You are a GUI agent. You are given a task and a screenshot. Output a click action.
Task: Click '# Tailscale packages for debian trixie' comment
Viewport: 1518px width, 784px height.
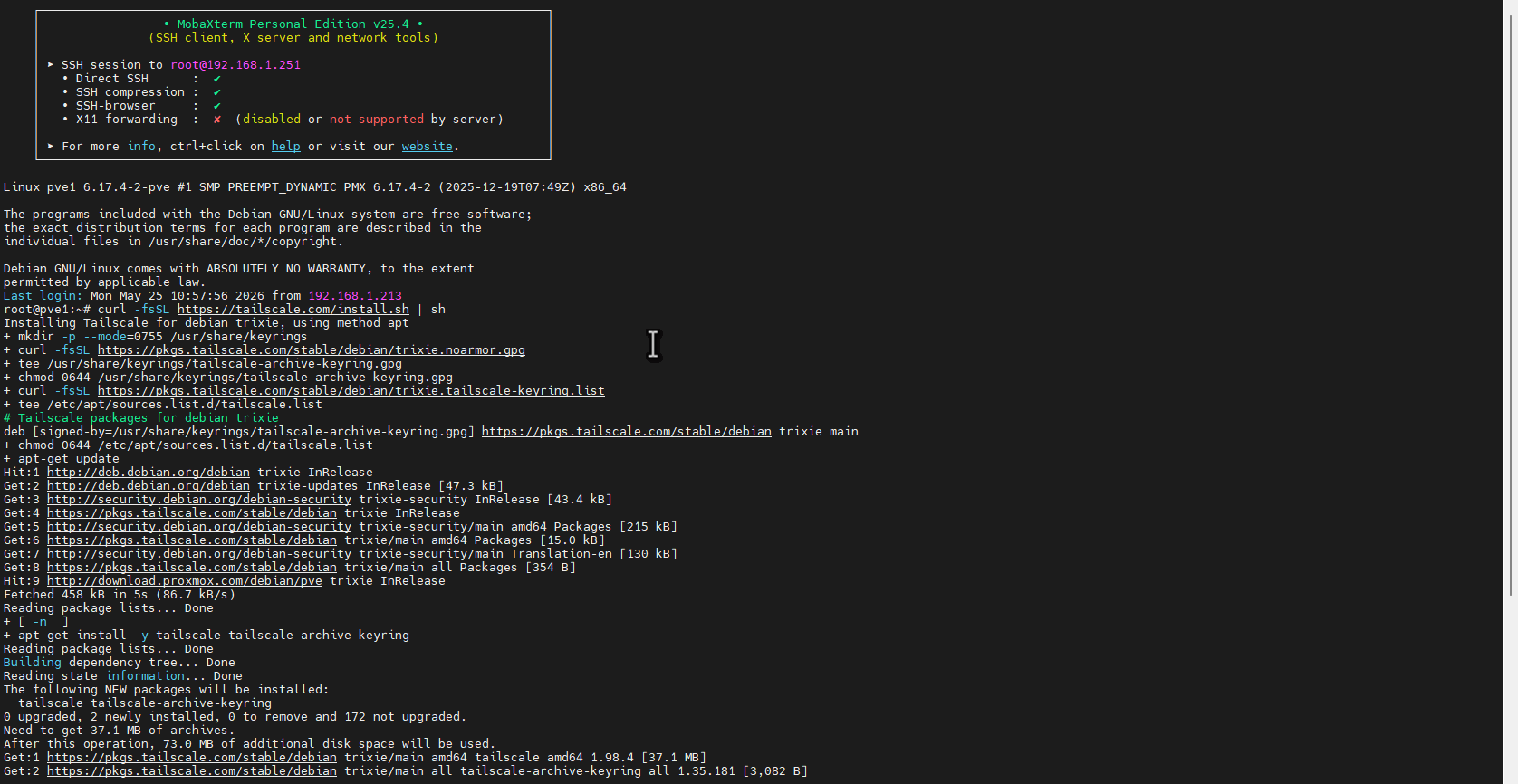[x=141, y=418]
